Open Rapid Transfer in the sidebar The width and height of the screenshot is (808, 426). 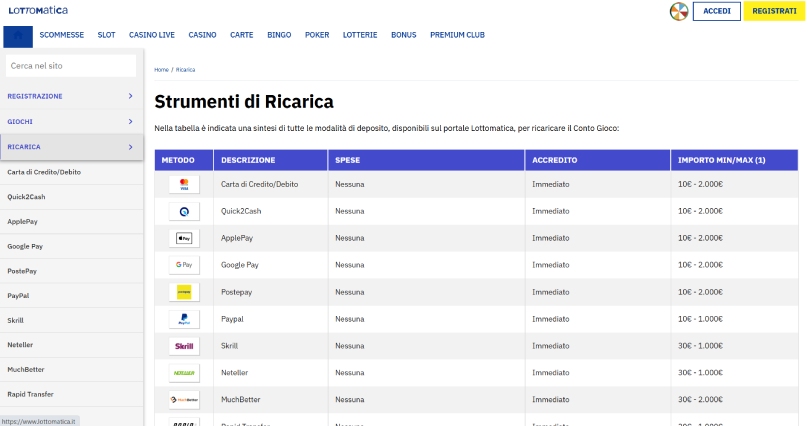72,394
